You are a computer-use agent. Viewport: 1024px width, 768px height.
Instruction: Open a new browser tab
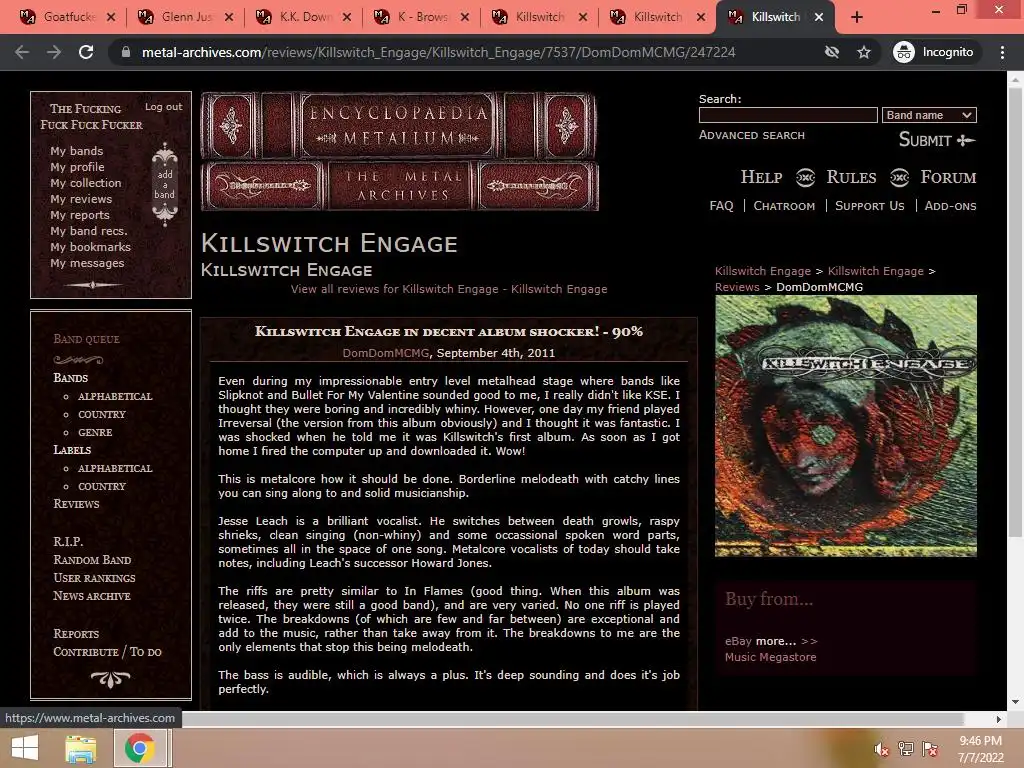coord(856,17)
